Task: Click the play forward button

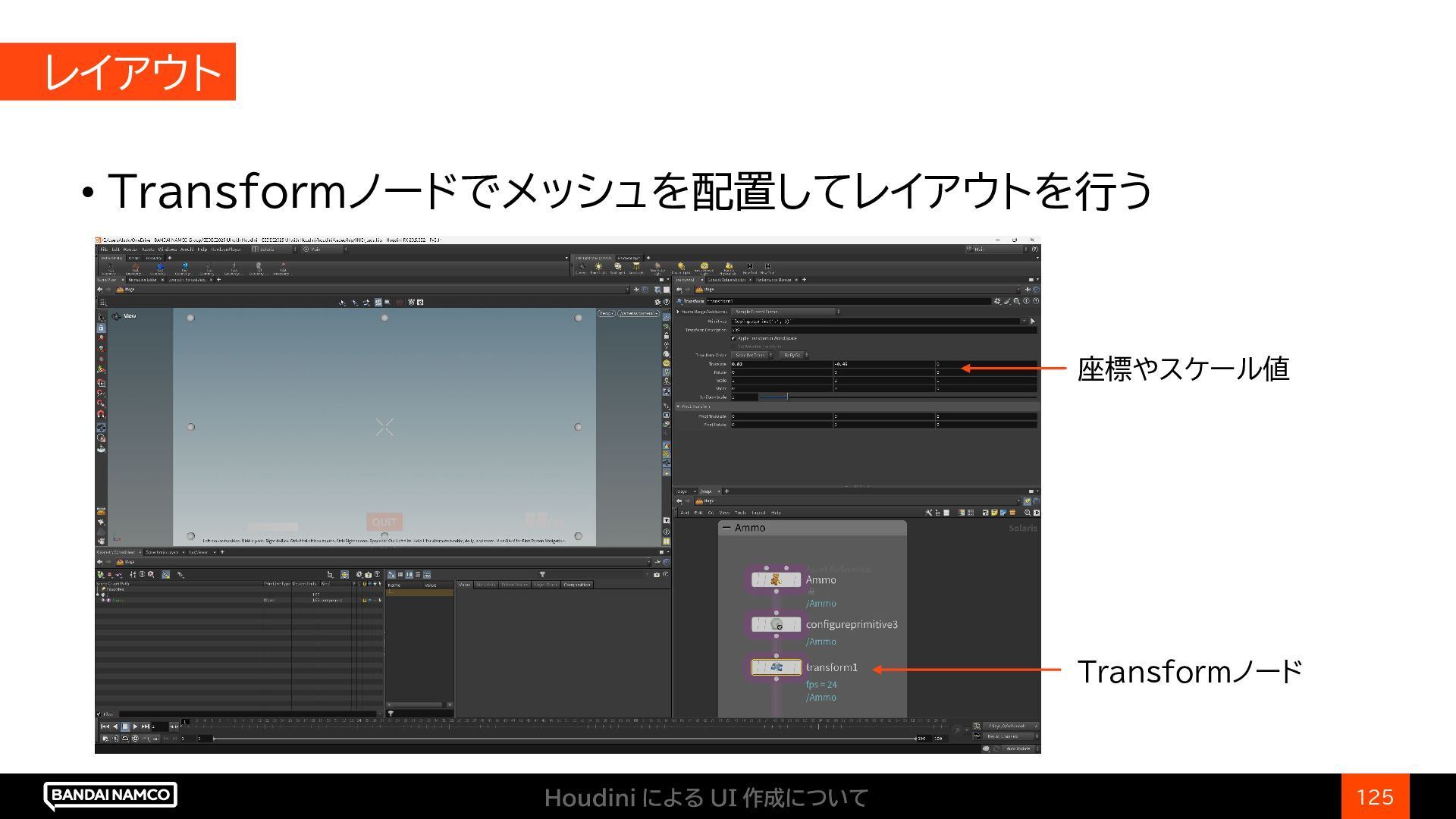Action: (136, 726)
